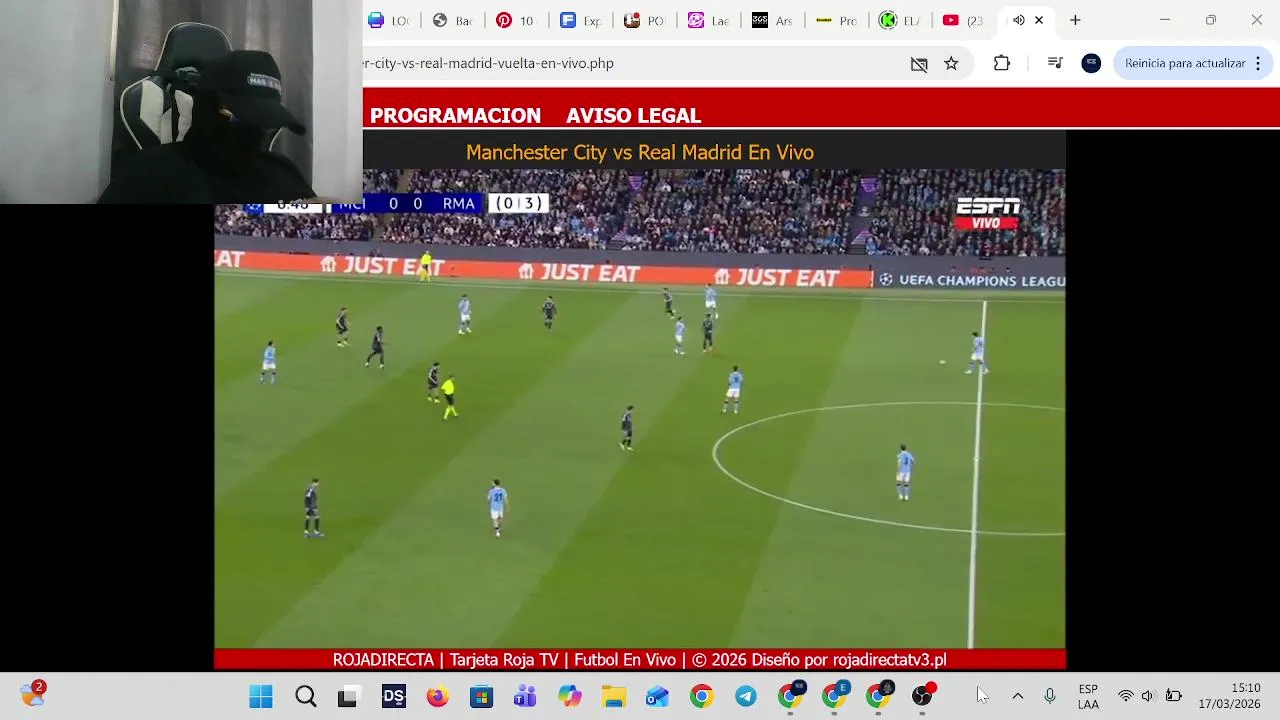Open the Pinterest tab
Screen dimensions: 1280x720
(x=516, y=20)
